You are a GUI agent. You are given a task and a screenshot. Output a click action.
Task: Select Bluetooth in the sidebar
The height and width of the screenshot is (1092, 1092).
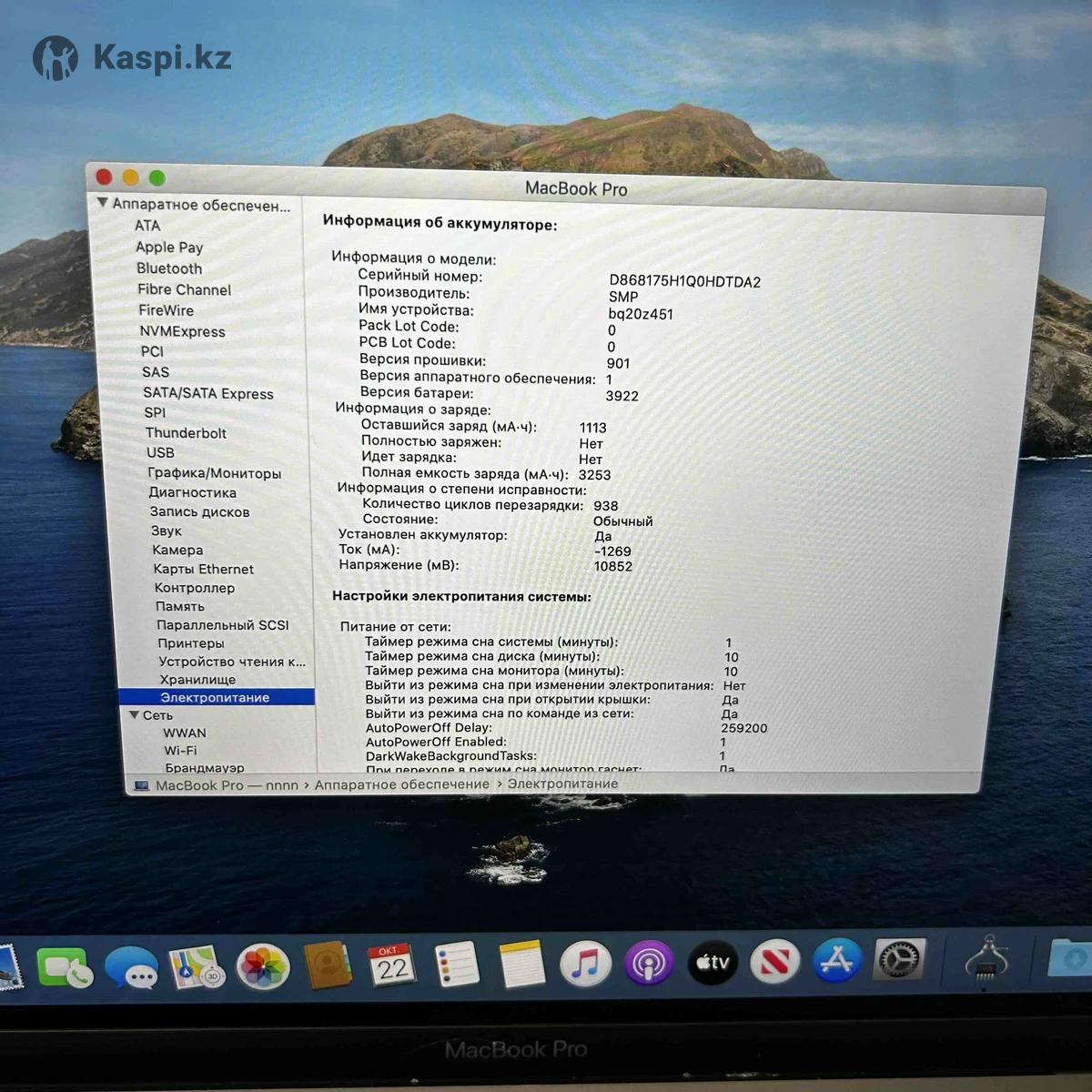tap(169, 268)
